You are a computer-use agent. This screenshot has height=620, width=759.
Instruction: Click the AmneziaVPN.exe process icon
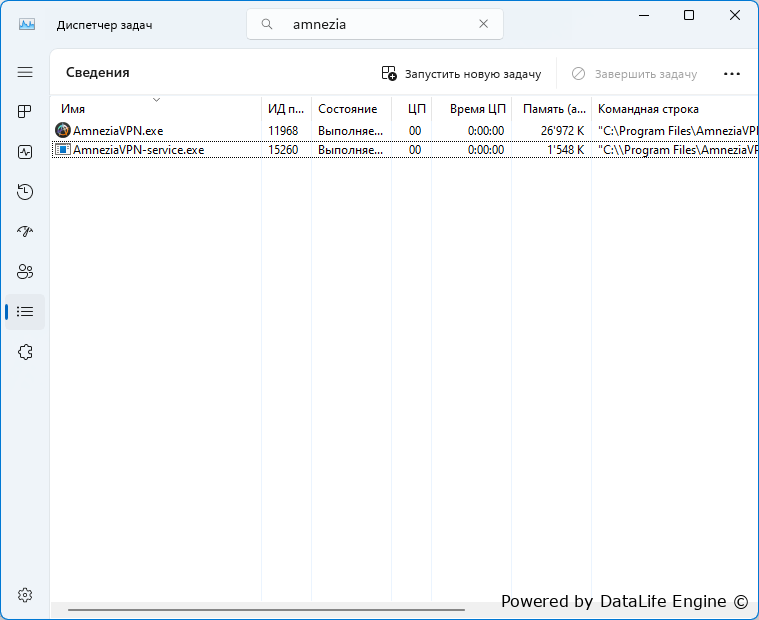63,130
